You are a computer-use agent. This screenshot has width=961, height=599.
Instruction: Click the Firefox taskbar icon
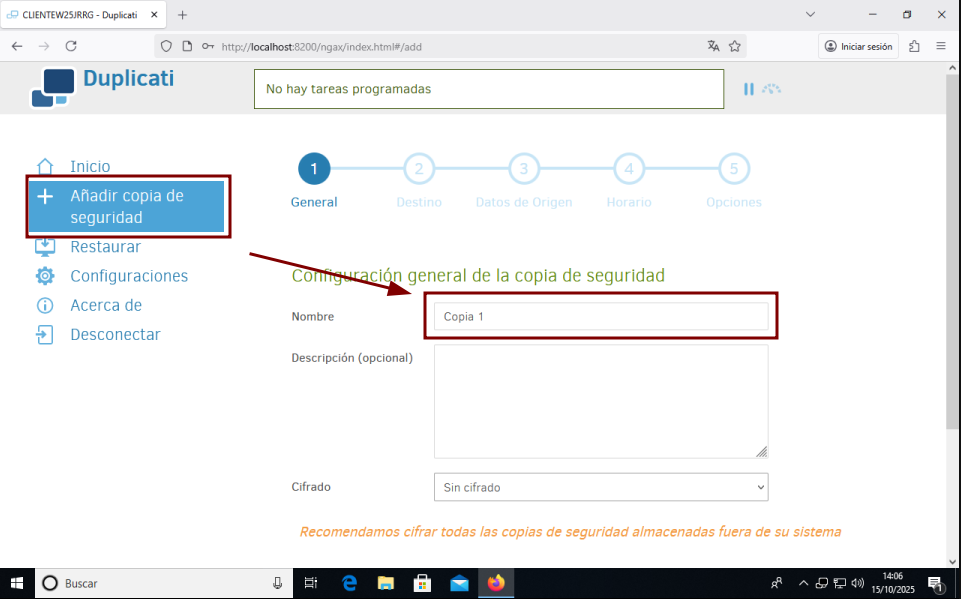(x=496, y=583)
